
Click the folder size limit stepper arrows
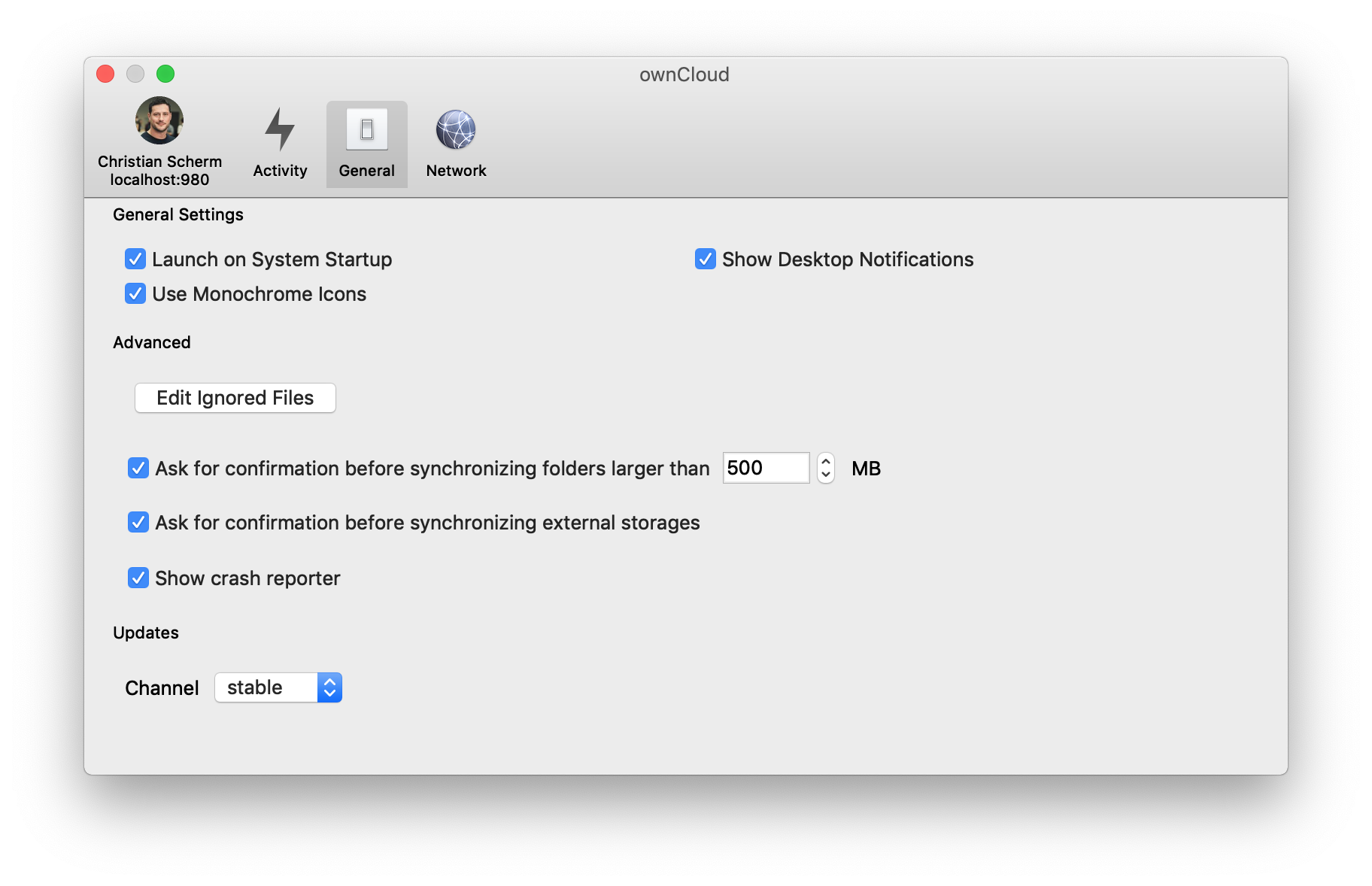pyautogui.click(x=826, y=468)
